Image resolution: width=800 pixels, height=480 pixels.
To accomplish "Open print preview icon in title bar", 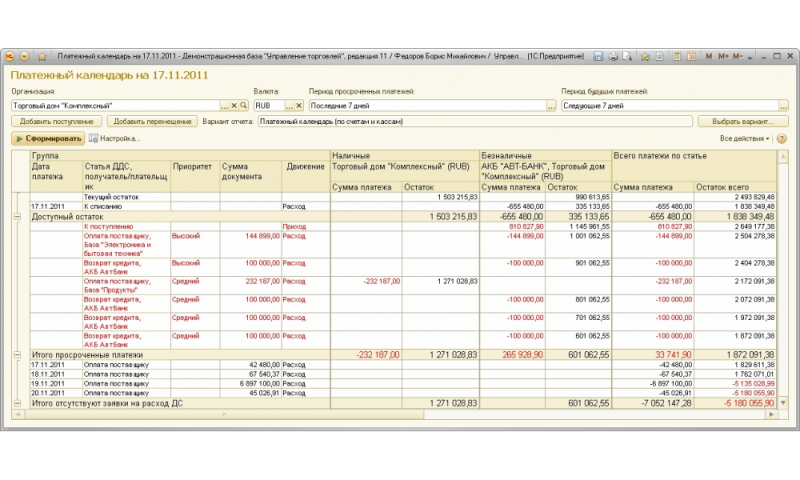I will click(628, 57).
